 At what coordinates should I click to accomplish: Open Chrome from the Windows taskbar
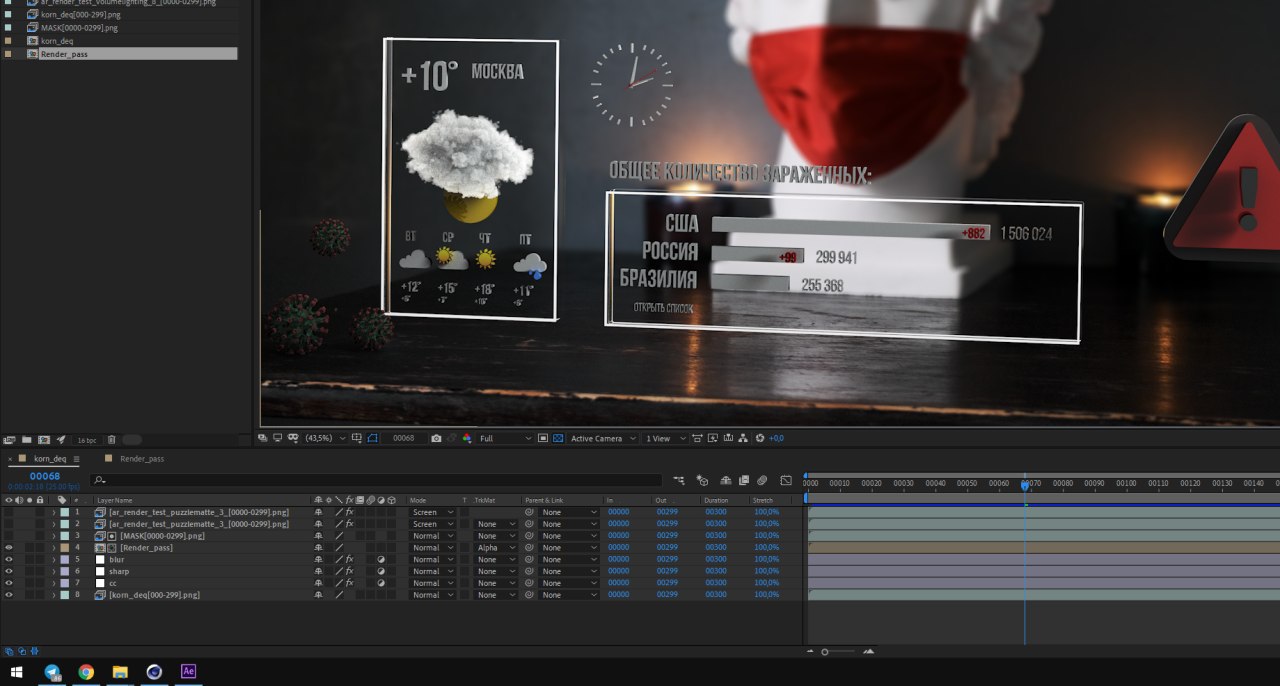click(86, 672)
